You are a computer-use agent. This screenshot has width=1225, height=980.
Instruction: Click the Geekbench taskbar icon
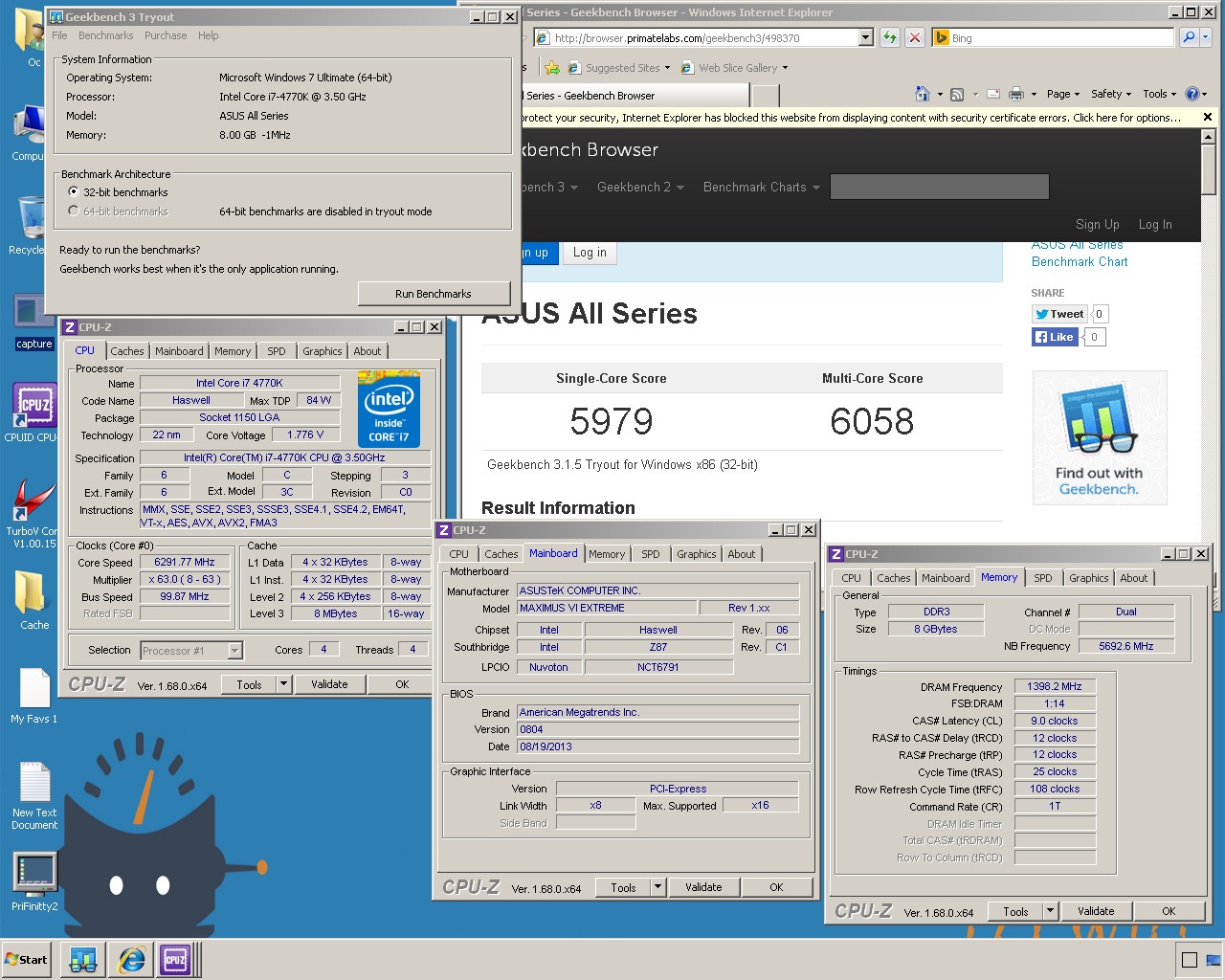[x=83, y=959]
